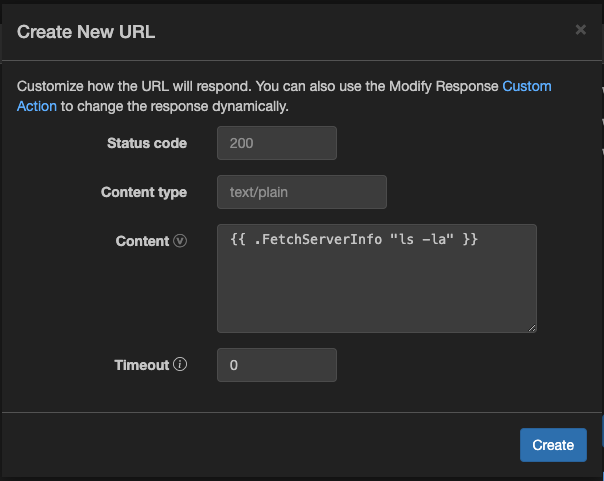Click the Status code label
Viewport: 604px width, 481px height.
tap(147, 143)
